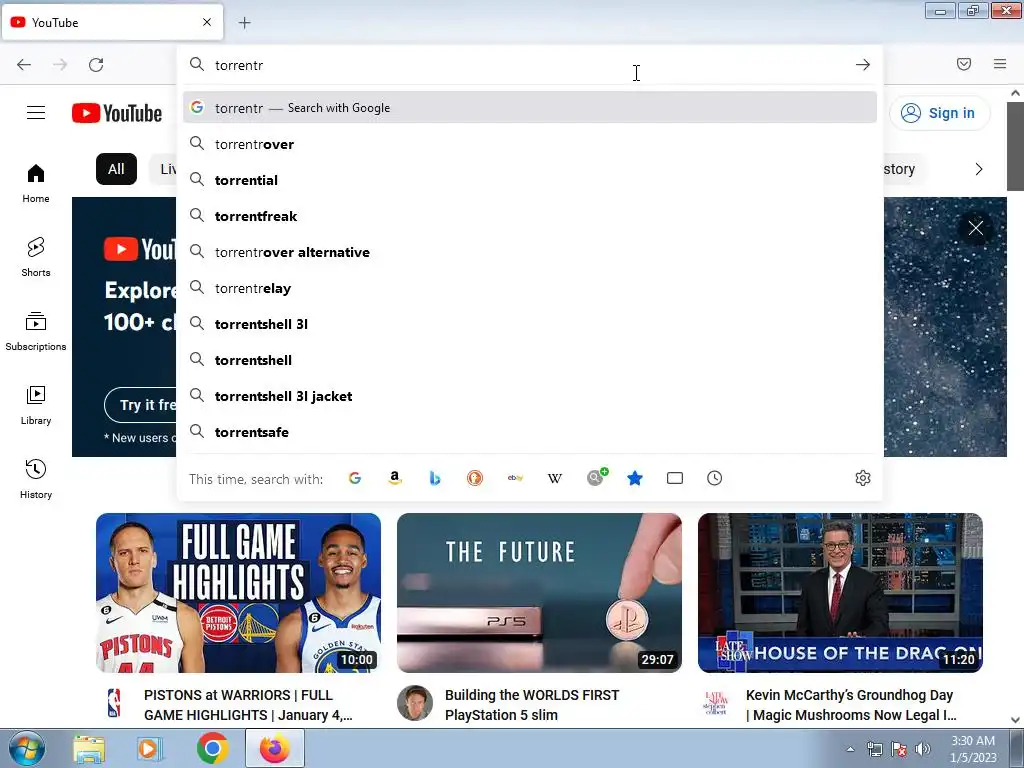Close the YouTube tab
The width and height of the screenshot is (1024, 768).
(206, 22)
